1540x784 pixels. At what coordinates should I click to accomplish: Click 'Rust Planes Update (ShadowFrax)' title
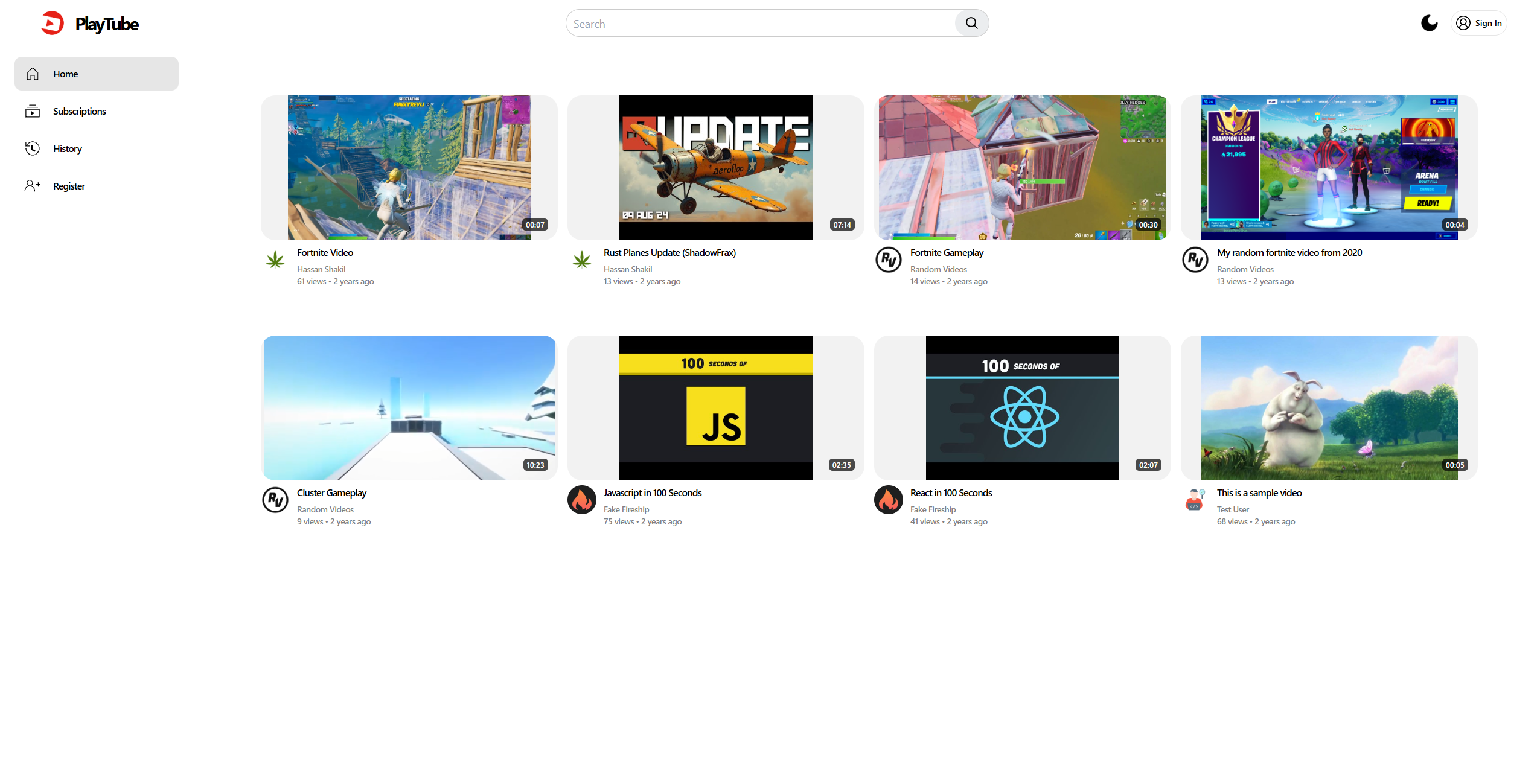click(669, 252)
